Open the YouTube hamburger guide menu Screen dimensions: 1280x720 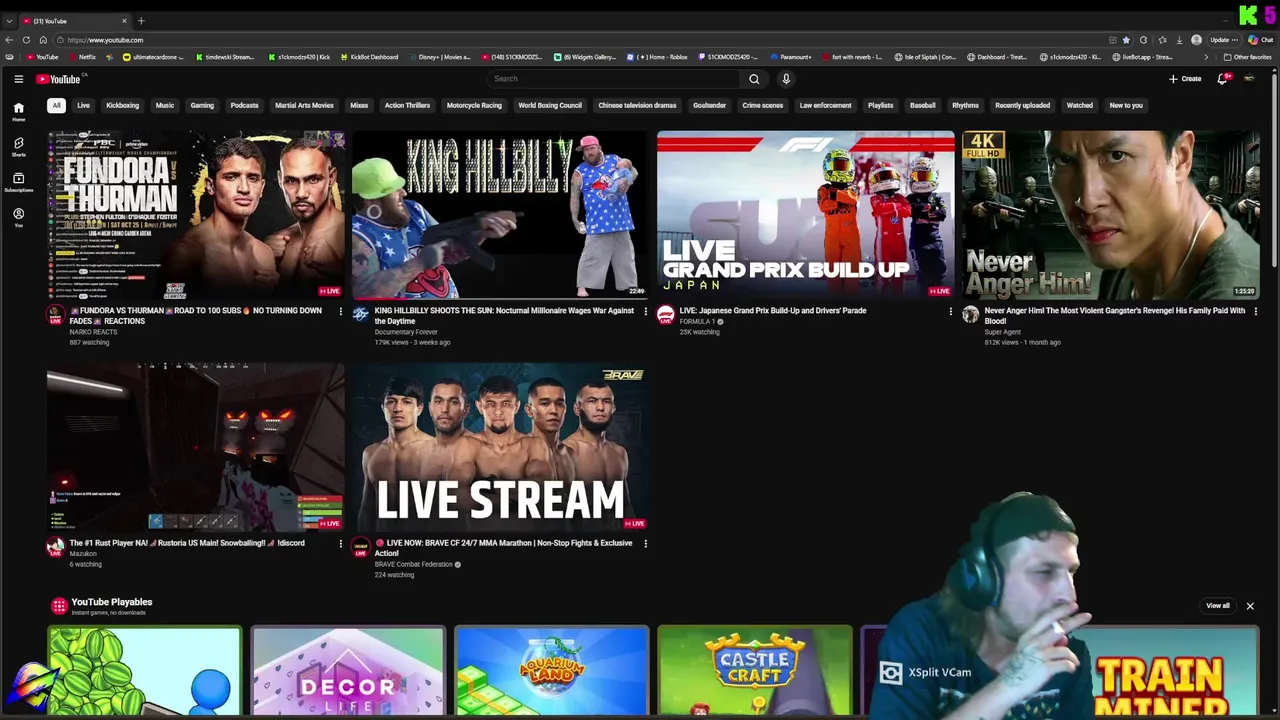point(18,79)
